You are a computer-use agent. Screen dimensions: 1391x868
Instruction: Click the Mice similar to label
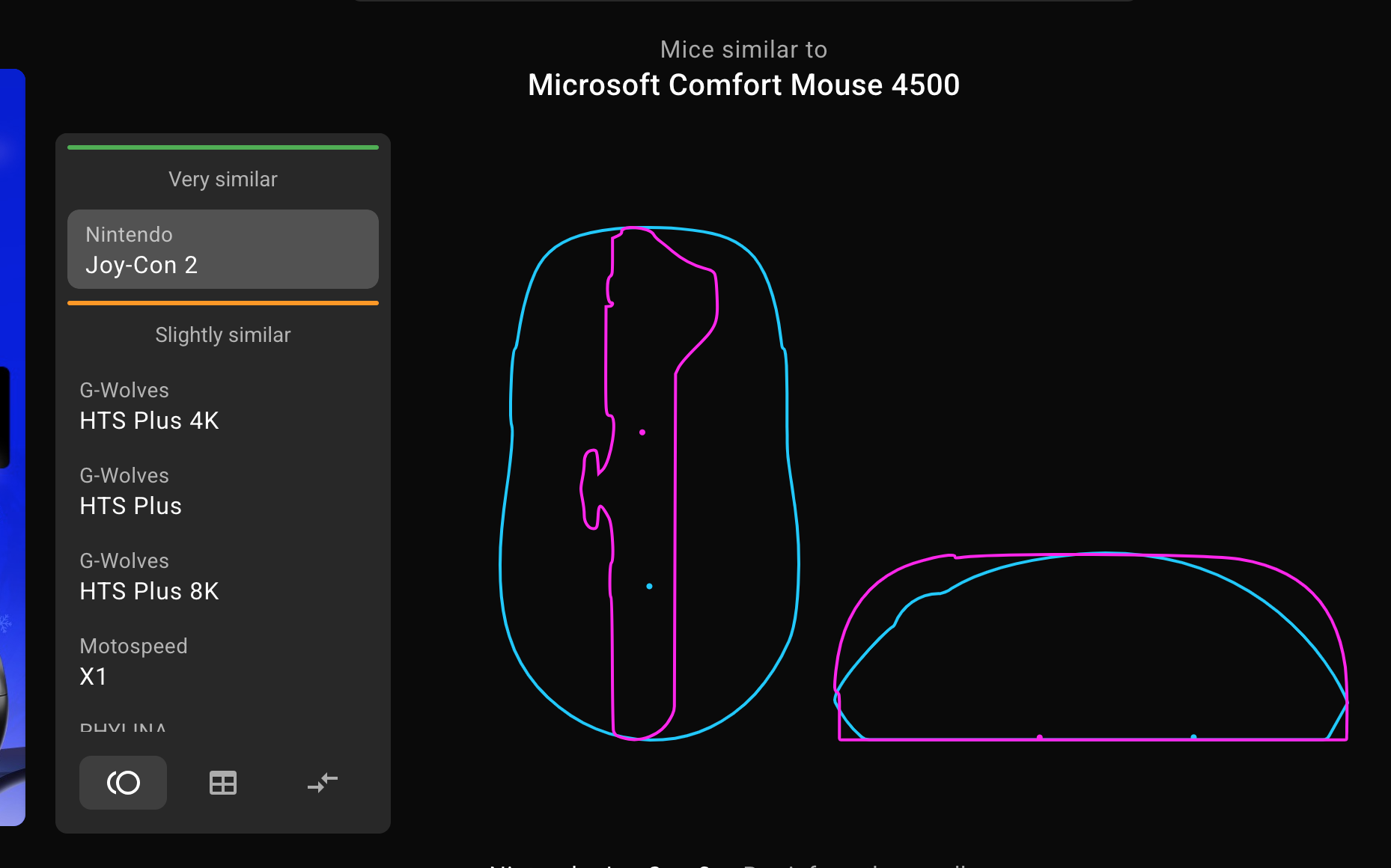pyautogui.click(x=743, y=49)
